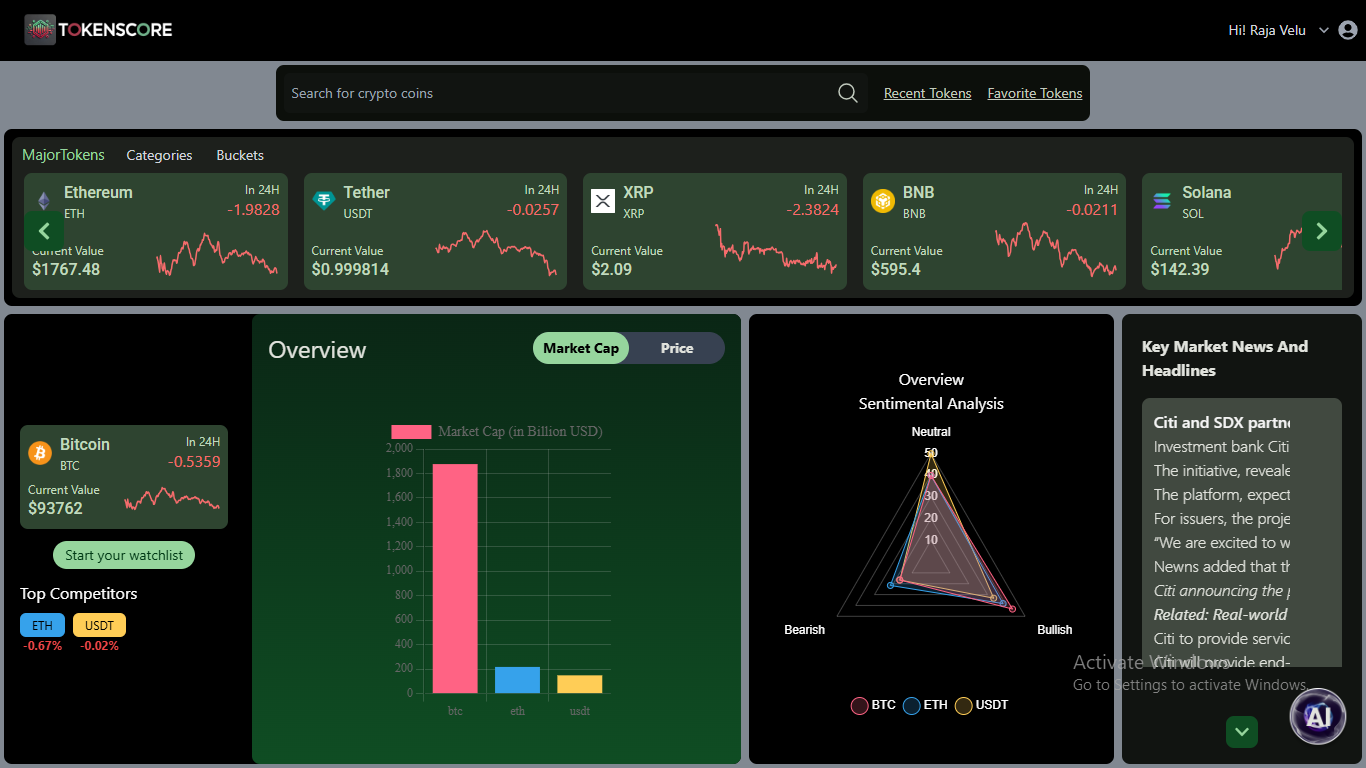Switch to the Buckets tab
This screenshot has height=768, width=1366.
[x=240, y=155]
